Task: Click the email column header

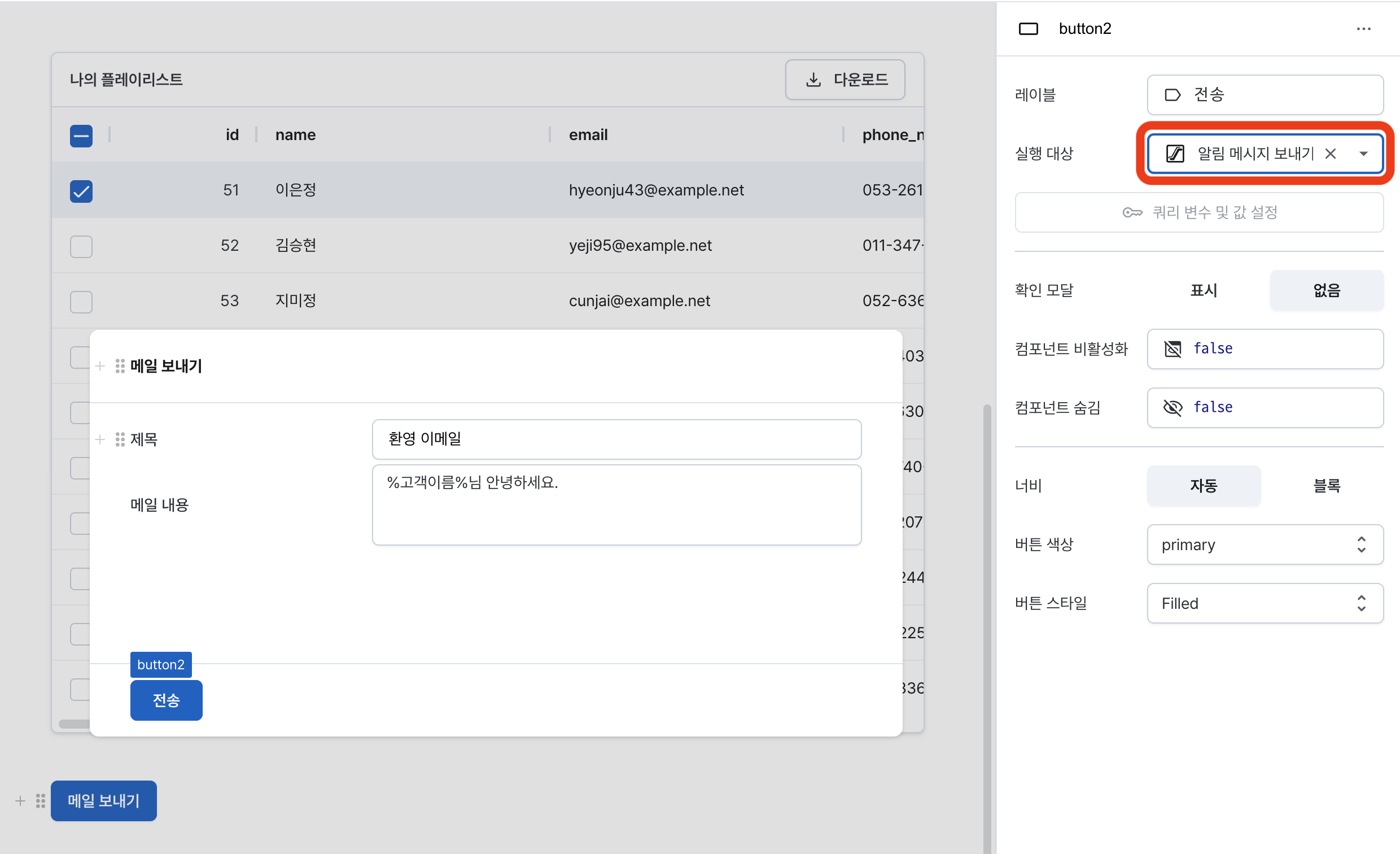Action: coord(588,135)
